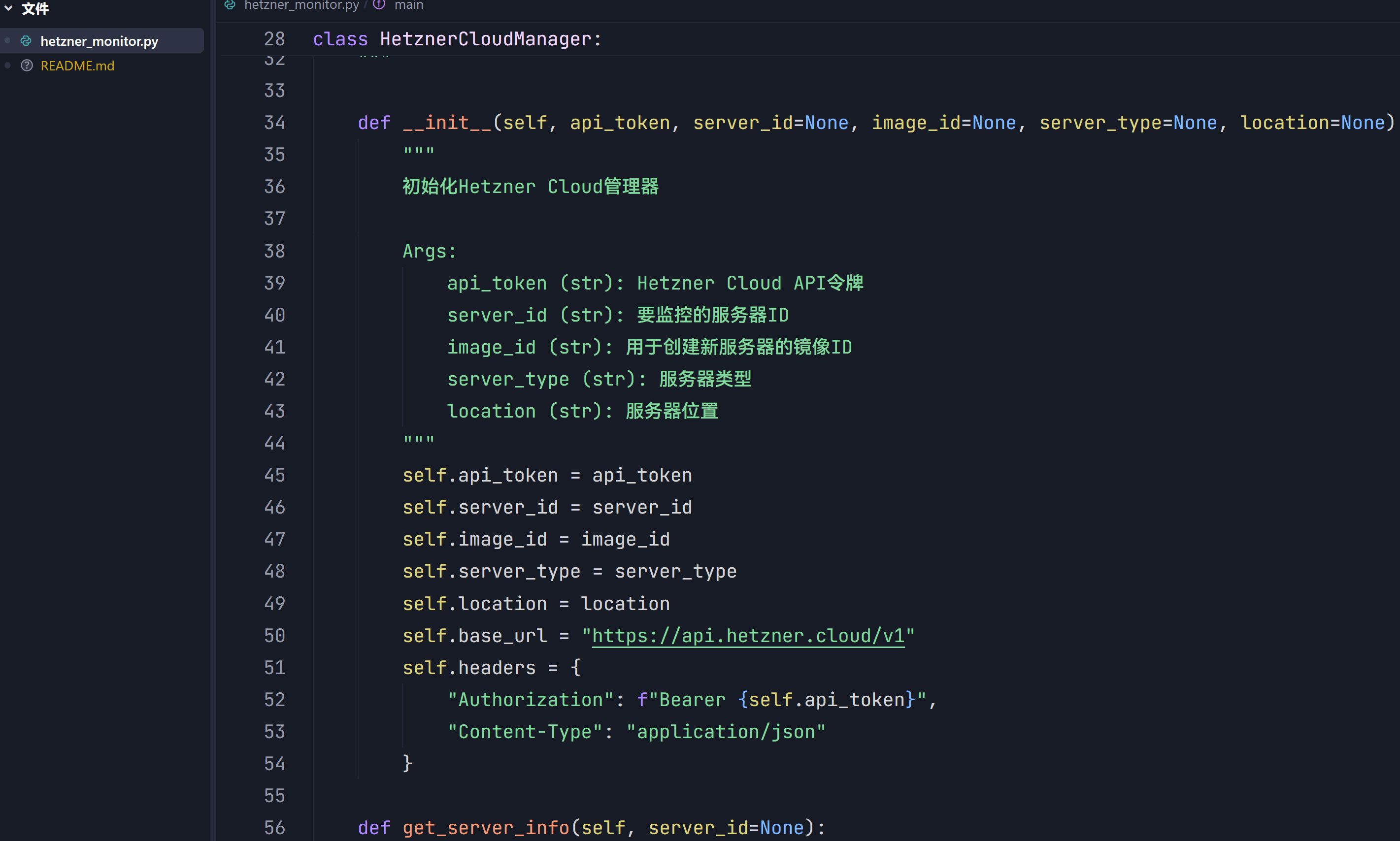The width and height of the screenshot is (1400, 841).
Task: Click the breadcrumb Python file icon
Action: coord(230,5)
